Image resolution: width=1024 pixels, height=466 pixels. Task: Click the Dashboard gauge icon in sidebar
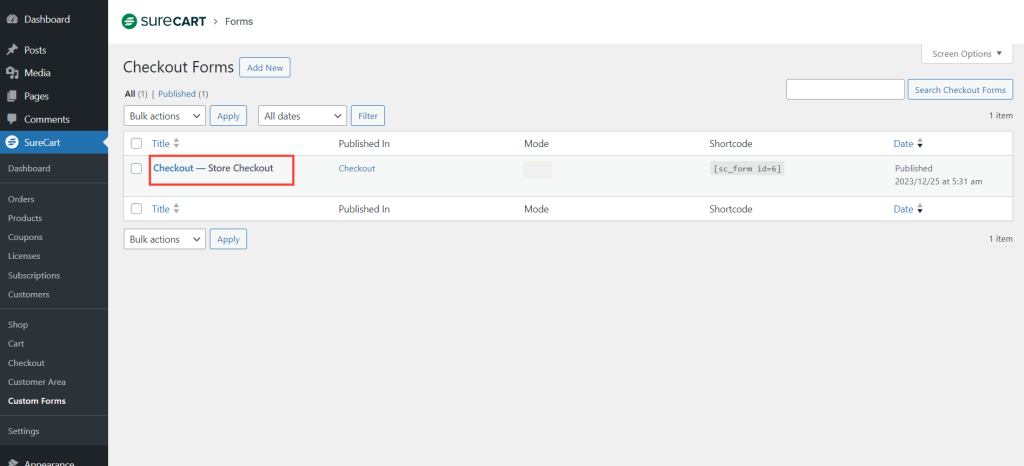[x=12, y=19]
